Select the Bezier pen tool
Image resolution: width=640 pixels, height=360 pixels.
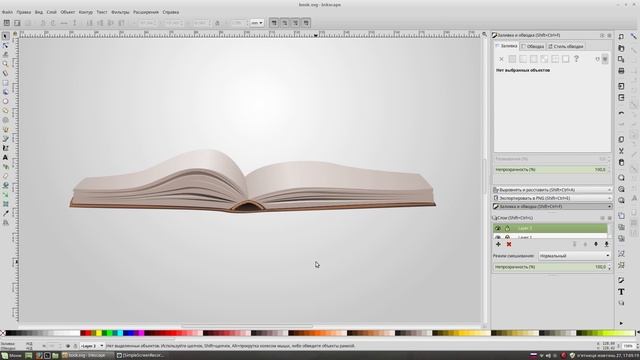coord(5,139)
